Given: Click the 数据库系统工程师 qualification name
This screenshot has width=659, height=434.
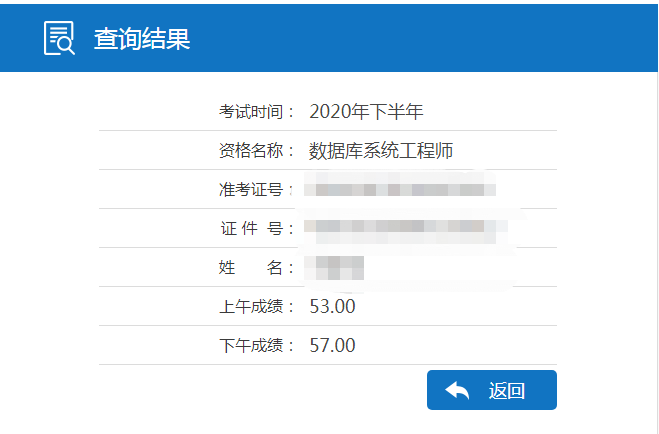Looking at the screenshot, I should (381, 150).
